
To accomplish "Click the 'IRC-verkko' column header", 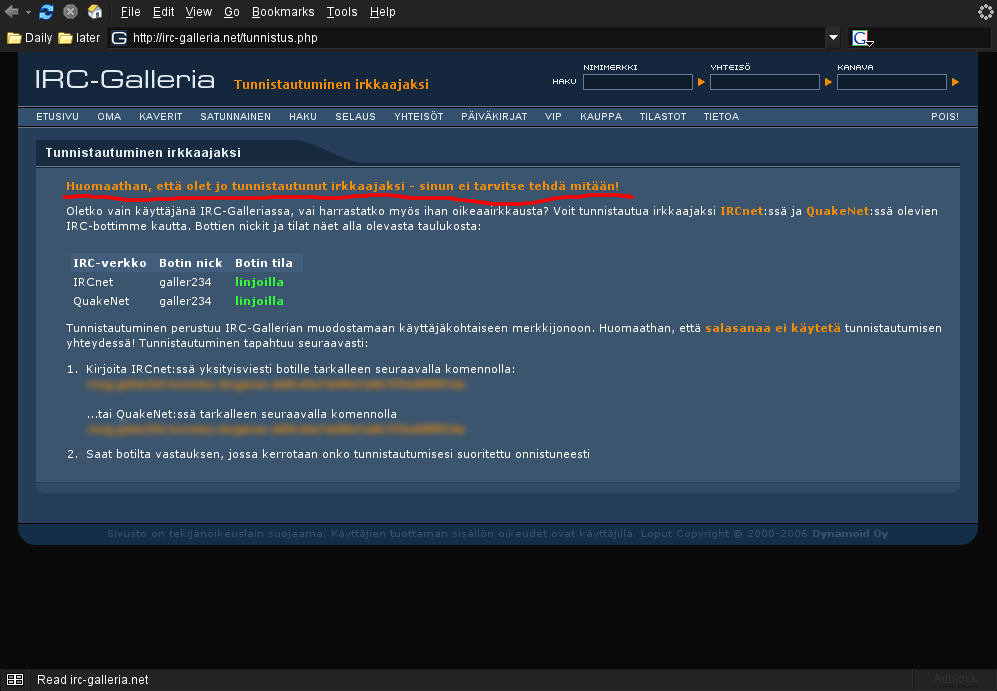I will (x=110, y=263).
